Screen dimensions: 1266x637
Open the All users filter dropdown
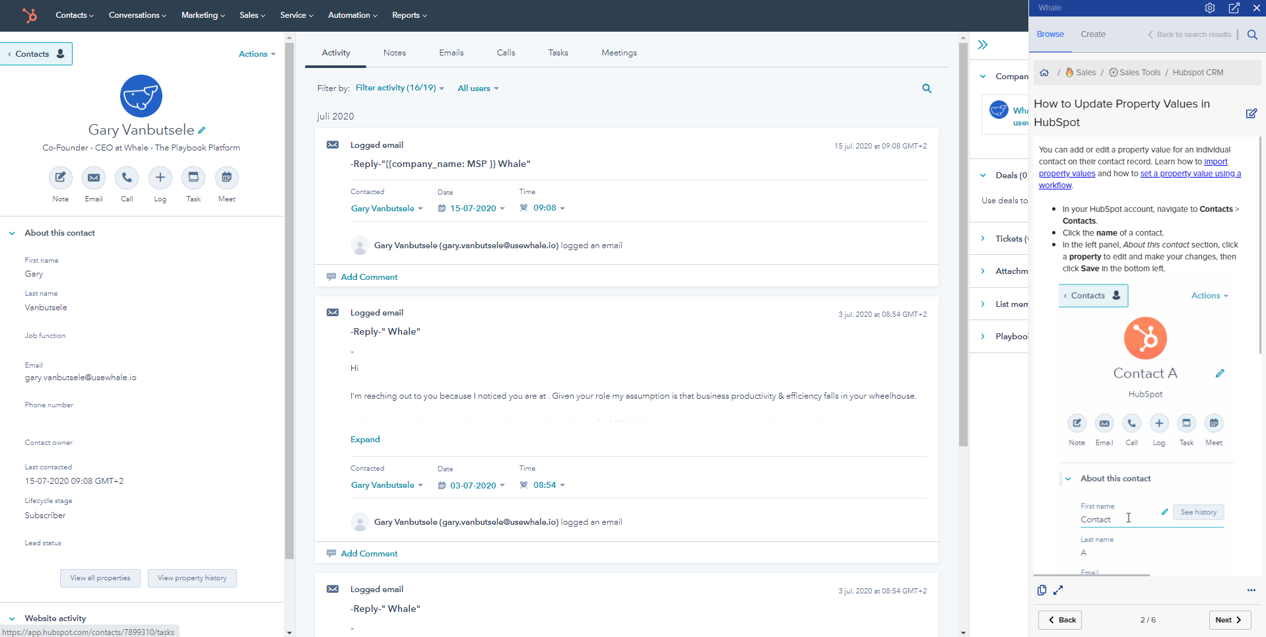[x=478, y=89]
